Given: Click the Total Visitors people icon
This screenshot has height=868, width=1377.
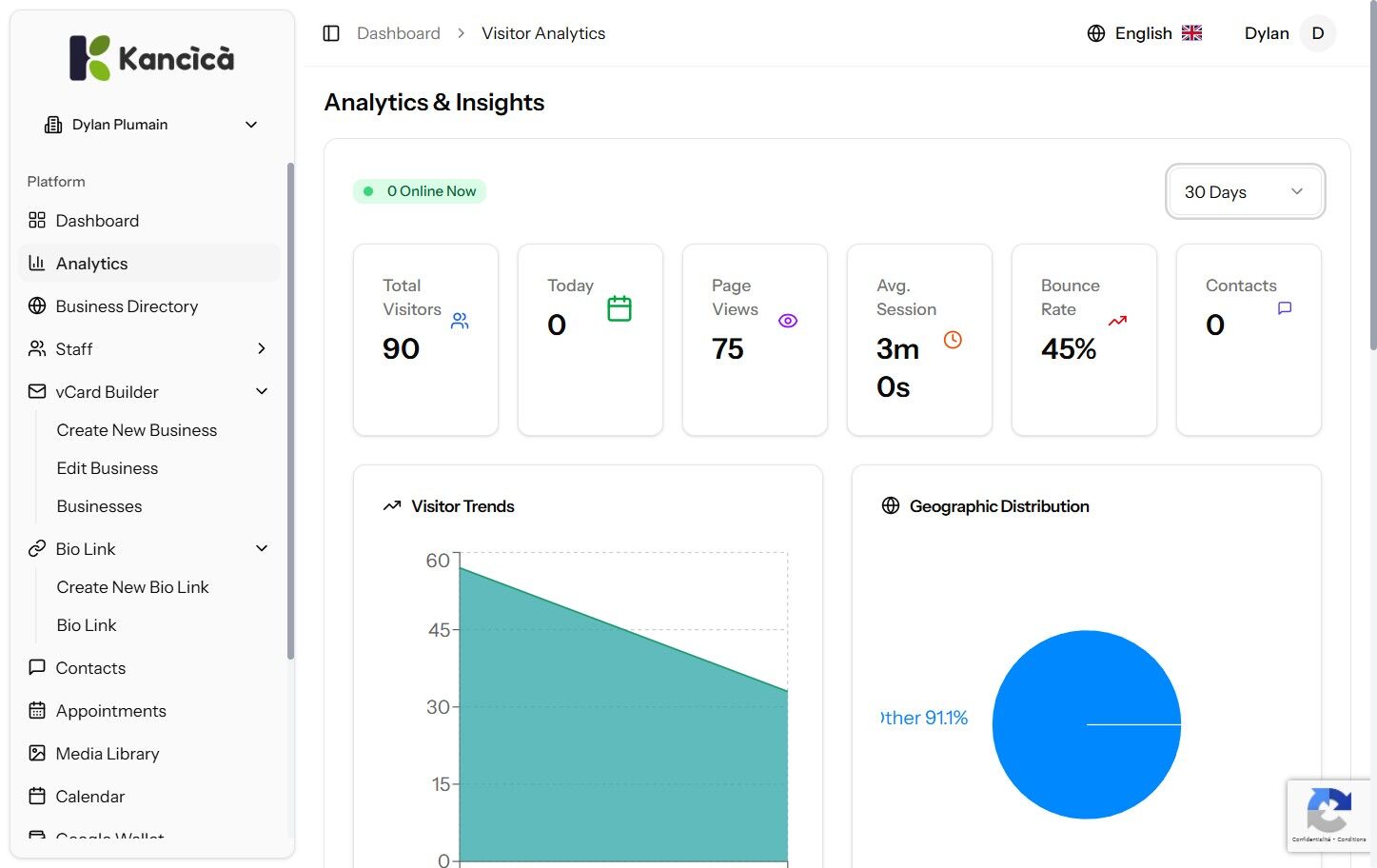Looking at the screenshot, I should pyautogui.click(x=460, y=321).
